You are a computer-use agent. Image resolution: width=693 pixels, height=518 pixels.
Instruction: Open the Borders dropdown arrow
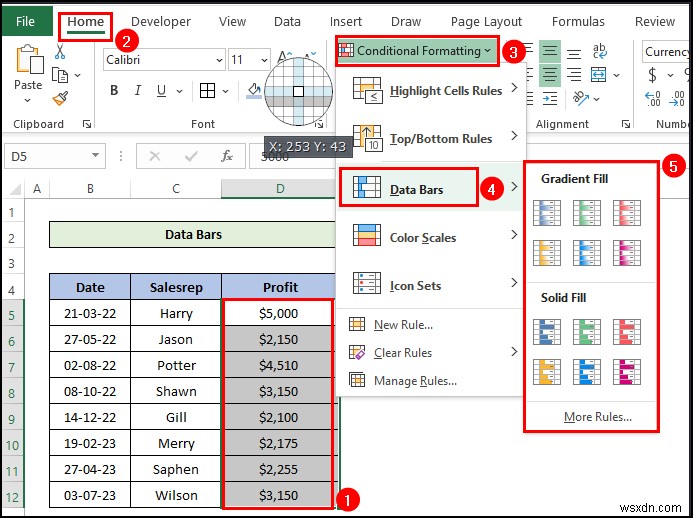(x=226, y=91)
